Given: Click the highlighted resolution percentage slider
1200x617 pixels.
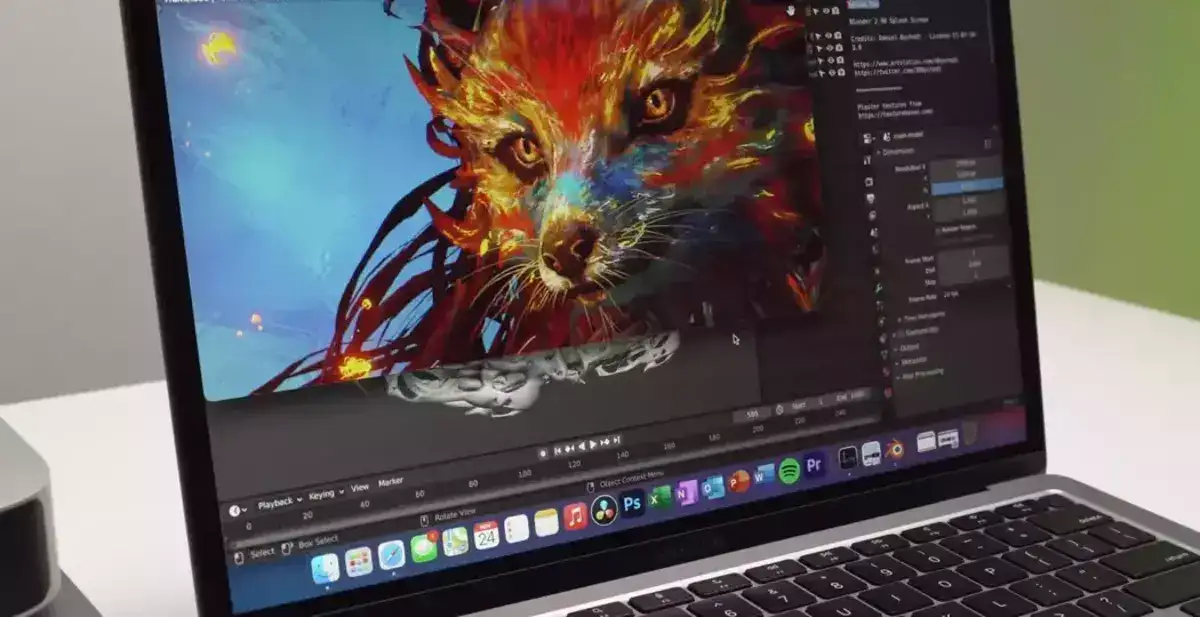Looking at the screenshot, I should point(967,186).
